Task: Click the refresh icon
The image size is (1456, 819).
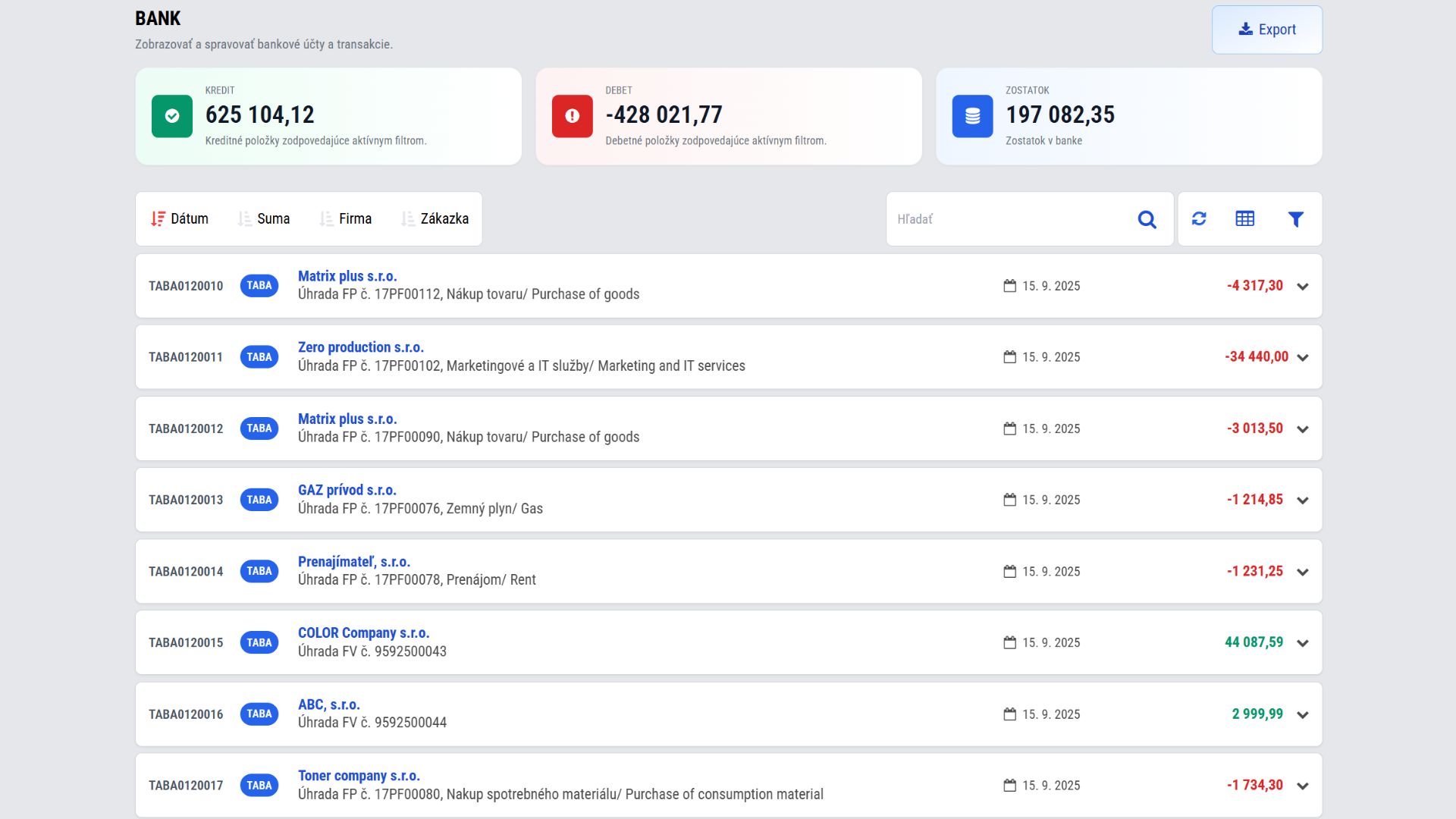Action: point(1199,218)
